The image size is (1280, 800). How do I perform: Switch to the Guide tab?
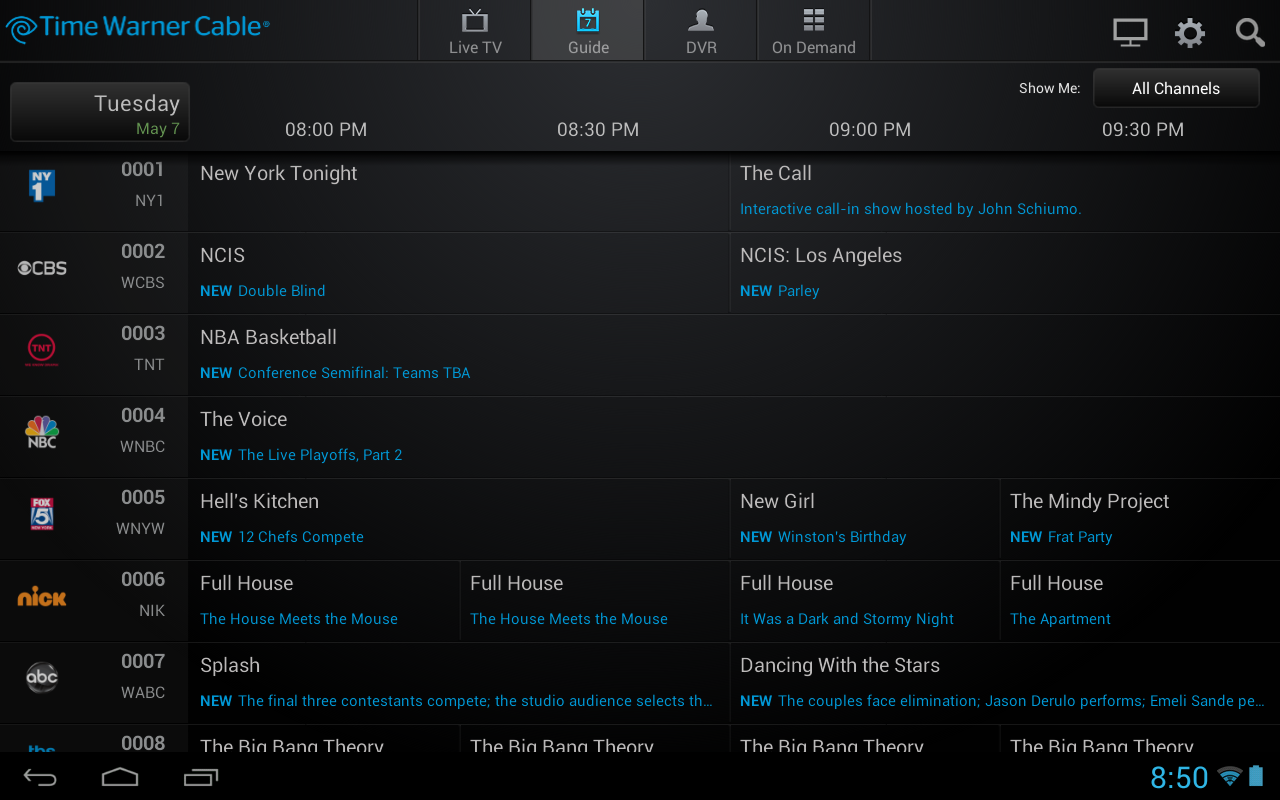pyautogui.click(x=588, y=31)
